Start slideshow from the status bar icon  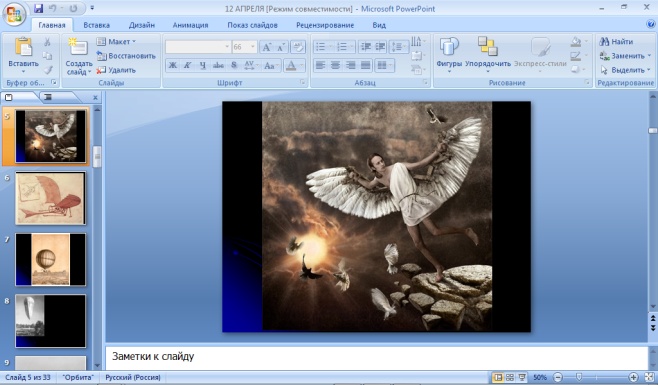(522, 377)
